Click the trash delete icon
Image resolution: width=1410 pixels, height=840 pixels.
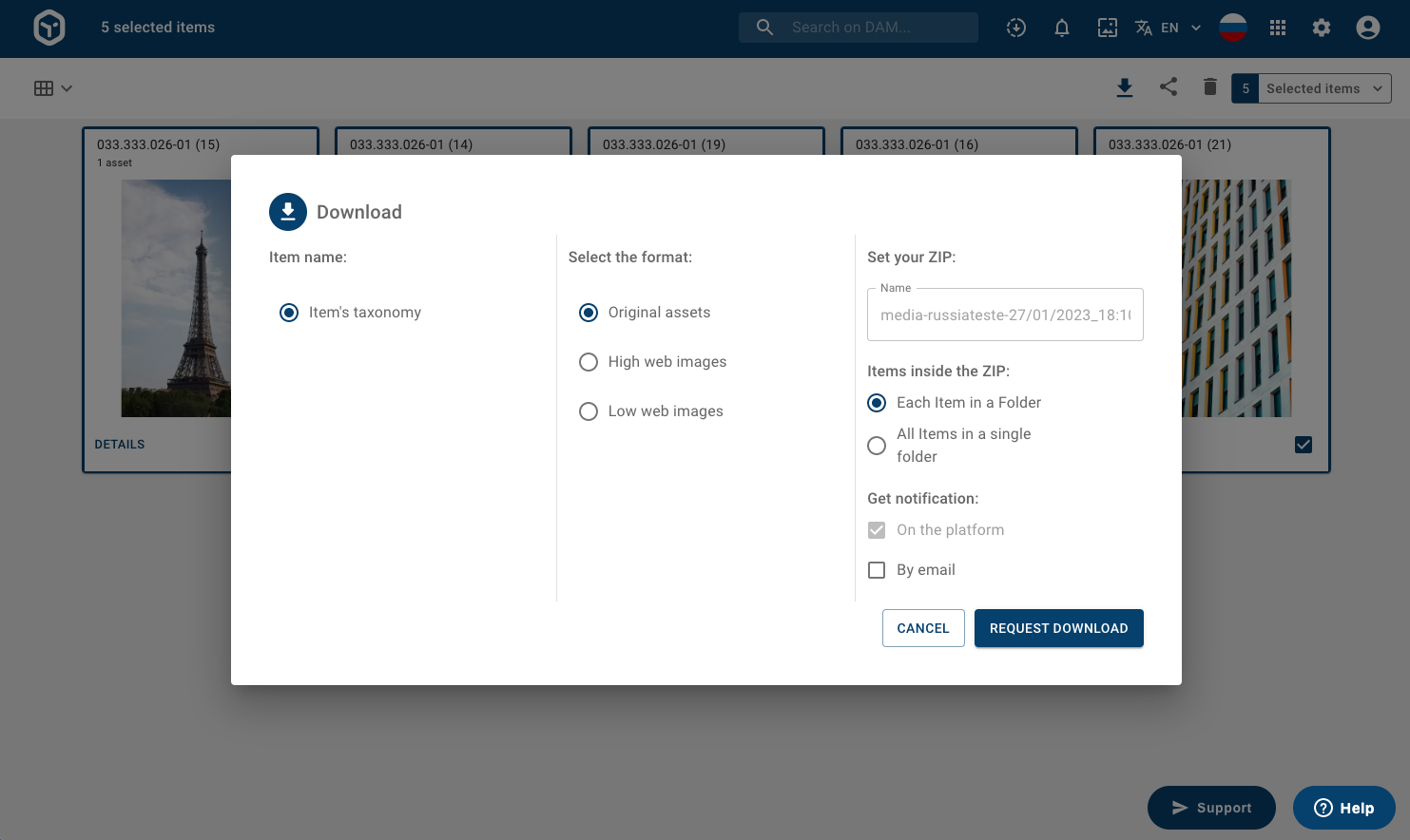1210,86
